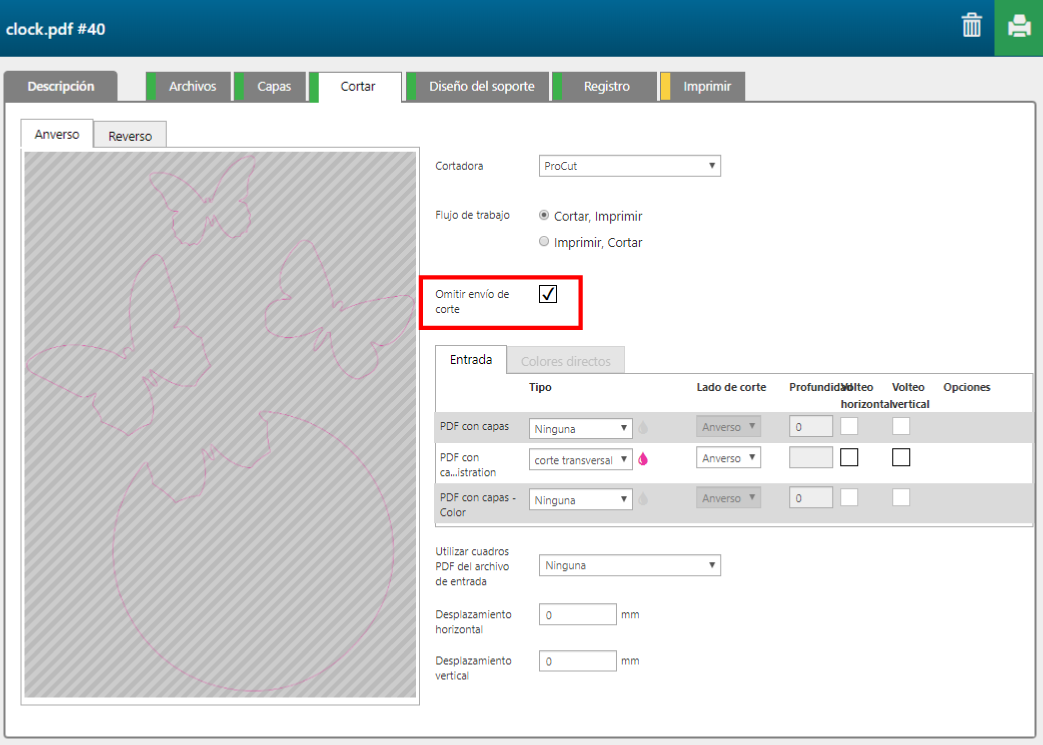The width and height of the screenshot is (1043, 745).
Task: Switch to the Reverso preview tab
Action: click(x=130, y=136)
